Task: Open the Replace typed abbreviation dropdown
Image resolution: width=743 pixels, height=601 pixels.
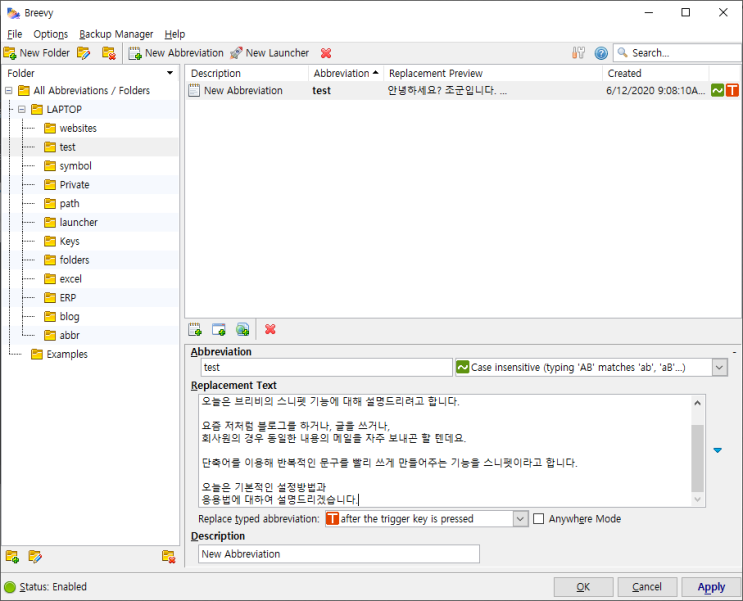Action: coord(520,519)
